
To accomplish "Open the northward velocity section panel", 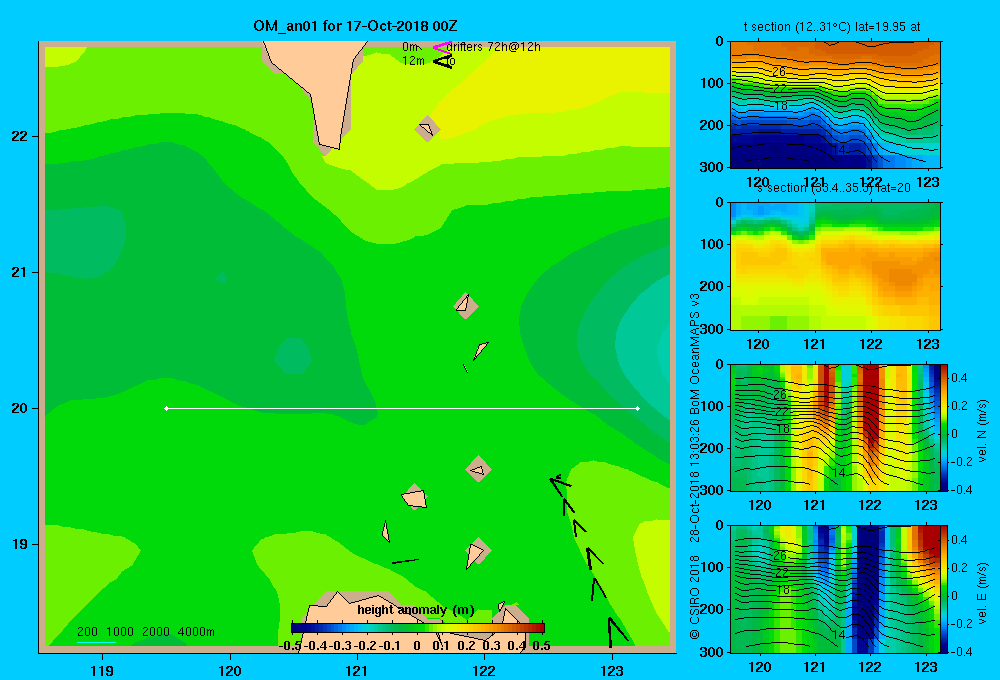I will click(835, 428).
